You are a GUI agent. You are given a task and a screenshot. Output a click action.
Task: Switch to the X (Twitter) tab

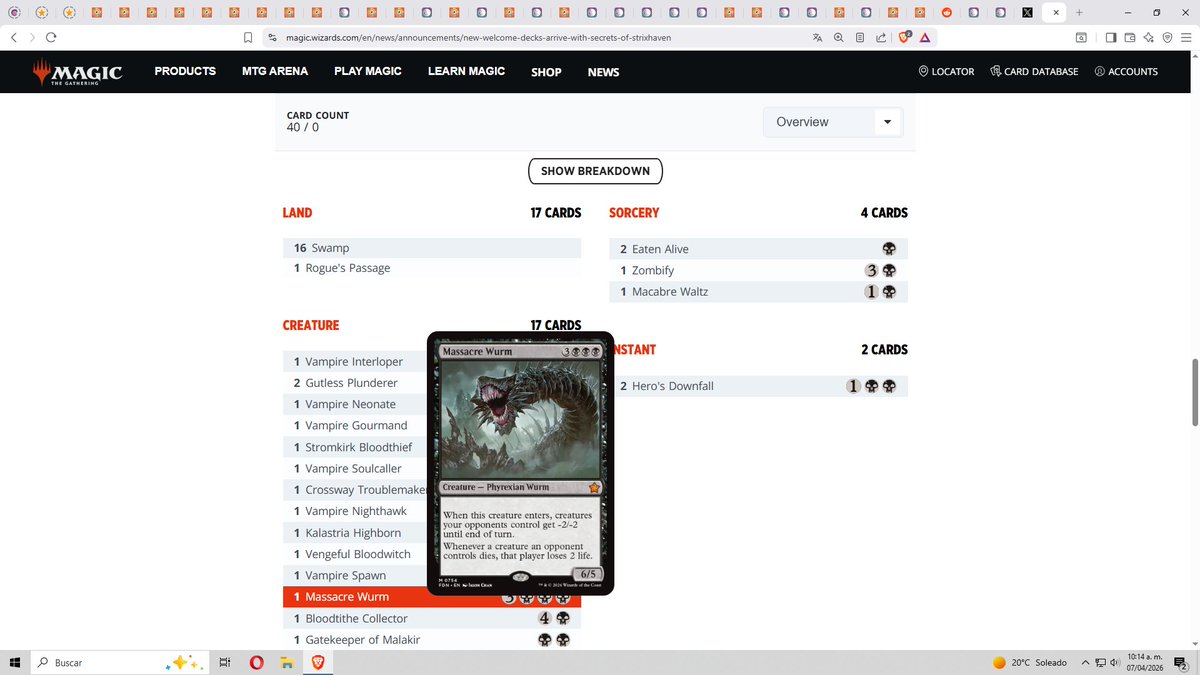click(1027, 12)
